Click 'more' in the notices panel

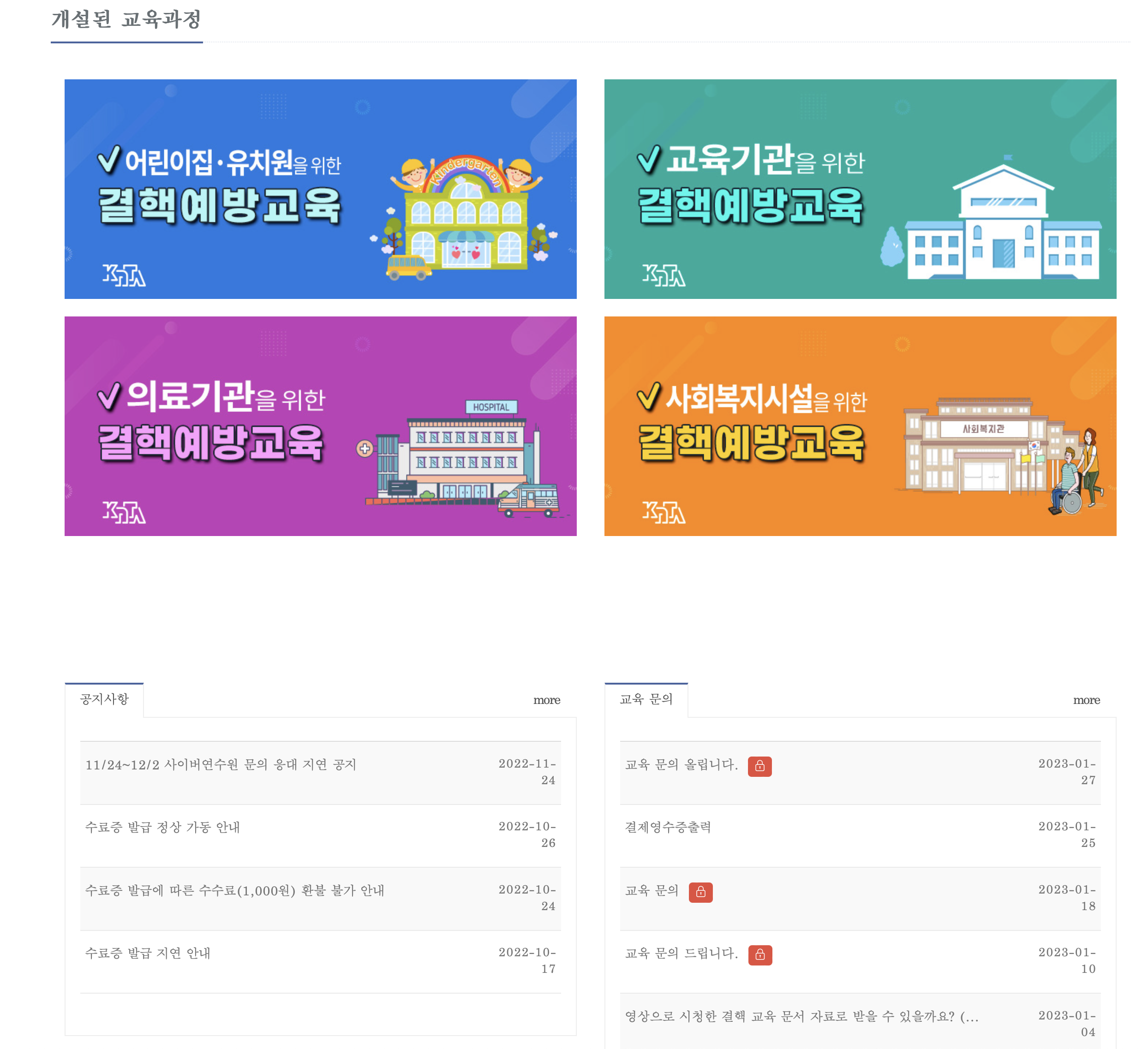tap(546, 700)
